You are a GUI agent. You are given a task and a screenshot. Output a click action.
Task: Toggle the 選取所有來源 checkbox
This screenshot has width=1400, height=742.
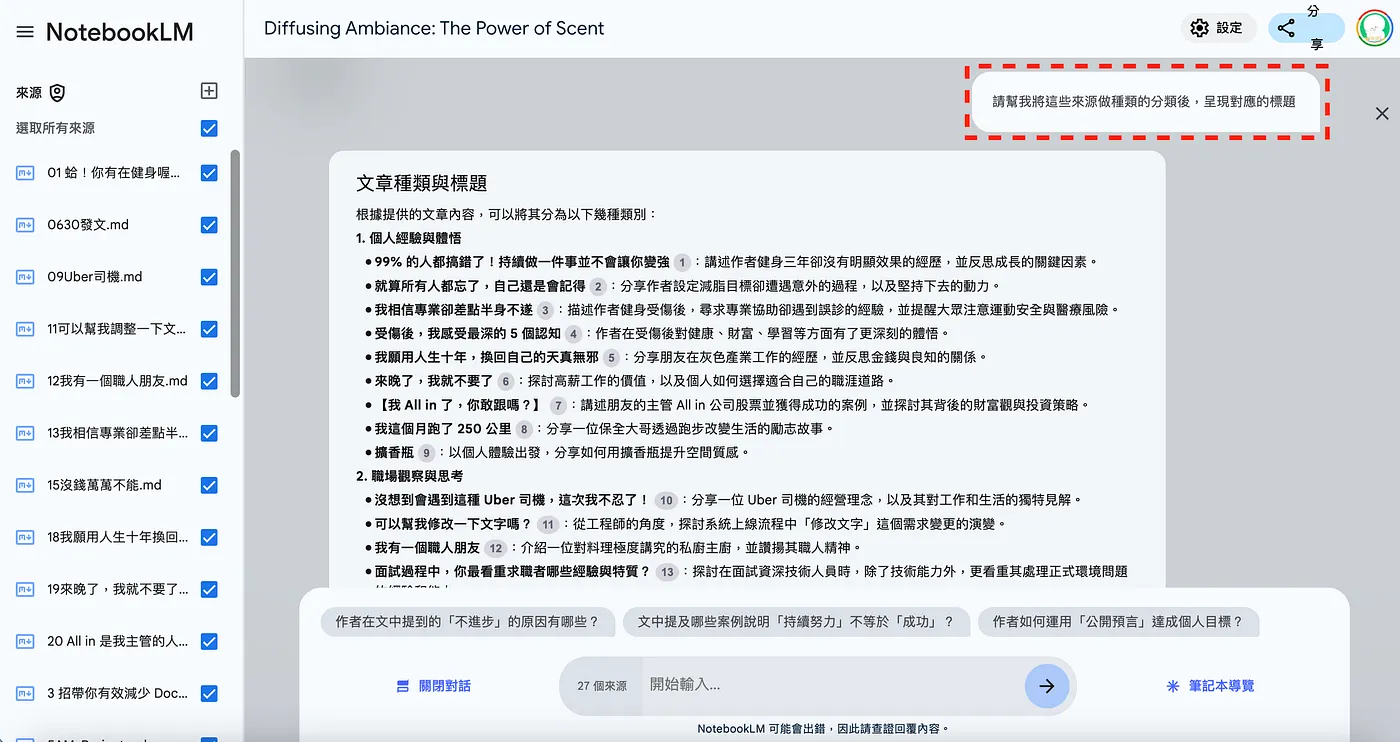click(x=209, y=128)
